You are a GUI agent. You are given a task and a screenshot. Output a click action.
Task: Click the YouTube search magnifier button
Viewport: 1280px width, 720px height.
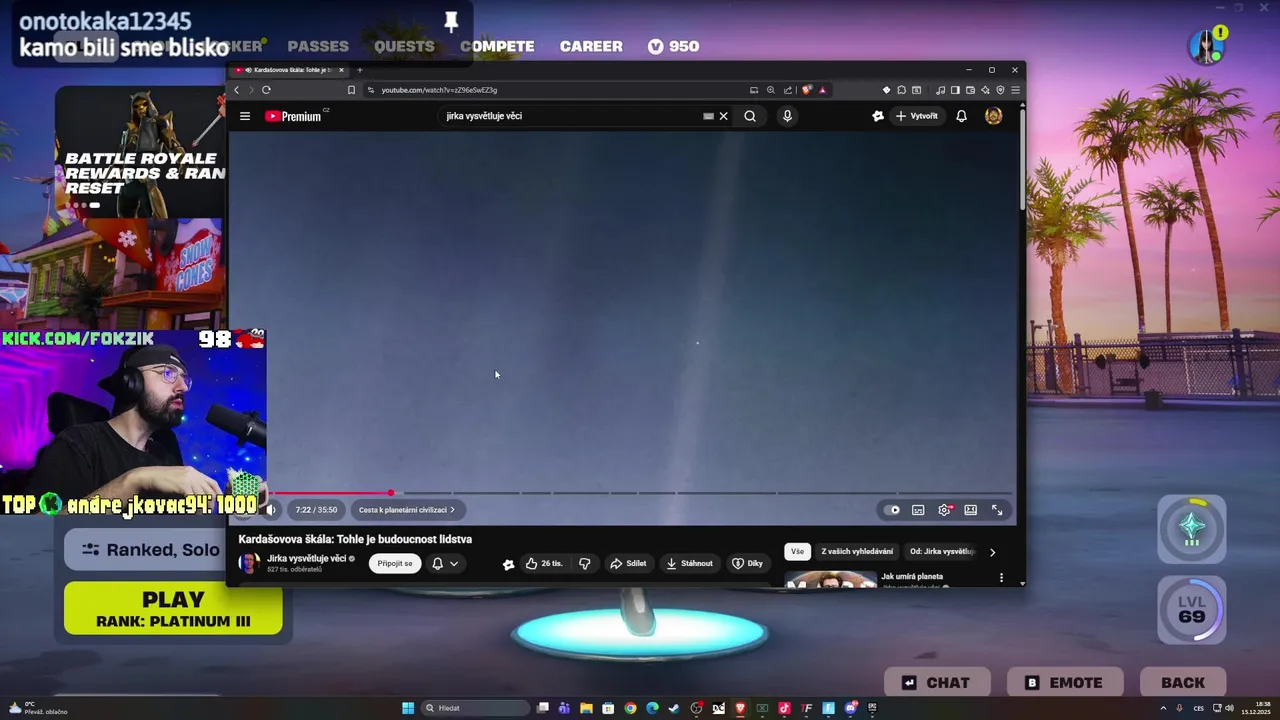[750, 116]
